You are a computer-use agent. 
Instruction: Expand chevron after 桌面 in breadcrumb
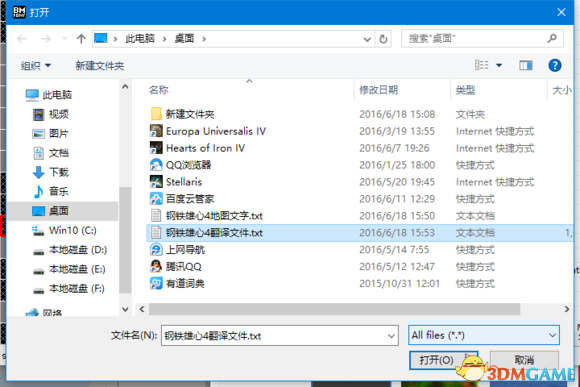(x=204, y=38)
